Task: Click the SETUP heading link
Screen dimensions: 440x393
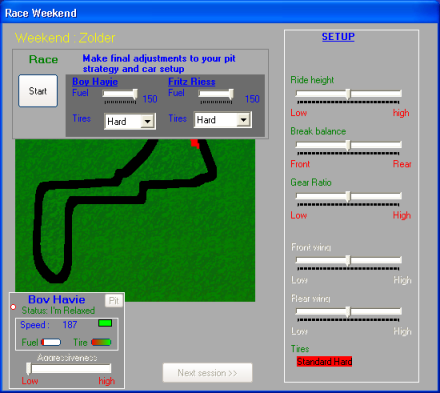Action: click(338, 37)
